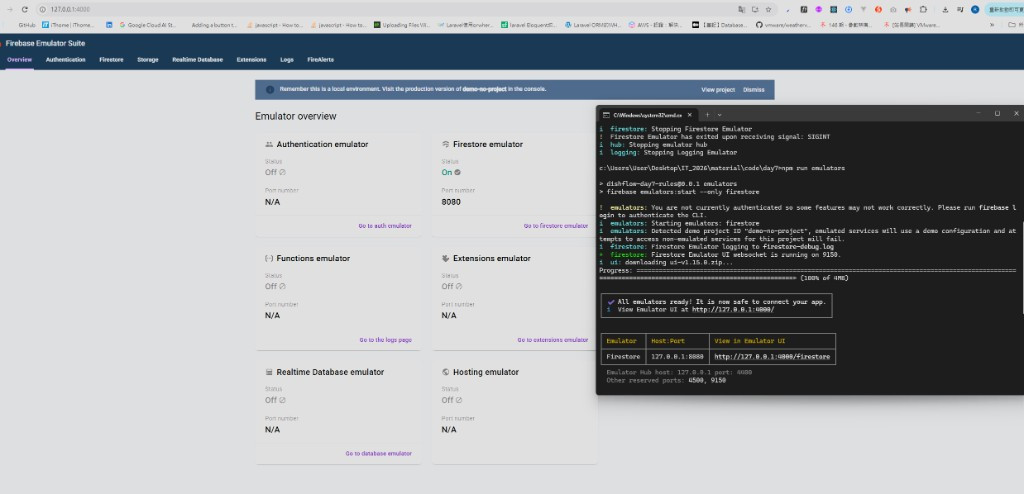The width and height of the screenshot is (1024, 494).
Task: Reload the page in the browser
Action: tap(25, 10)
